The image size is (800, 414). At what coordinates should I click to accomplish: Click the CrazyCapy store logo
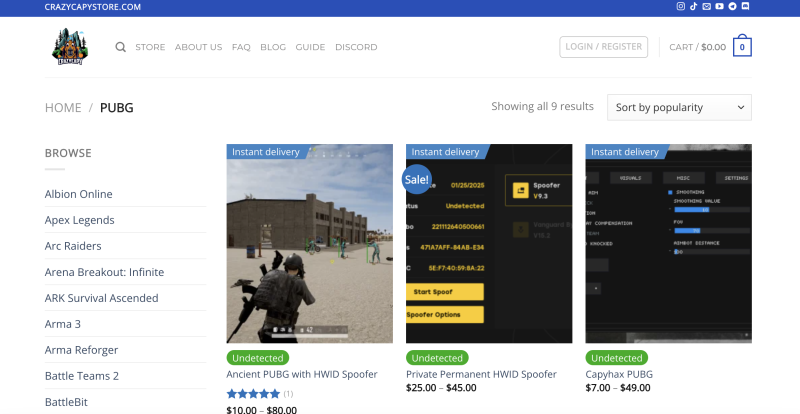pyautogui.click(x=70, y=47)
